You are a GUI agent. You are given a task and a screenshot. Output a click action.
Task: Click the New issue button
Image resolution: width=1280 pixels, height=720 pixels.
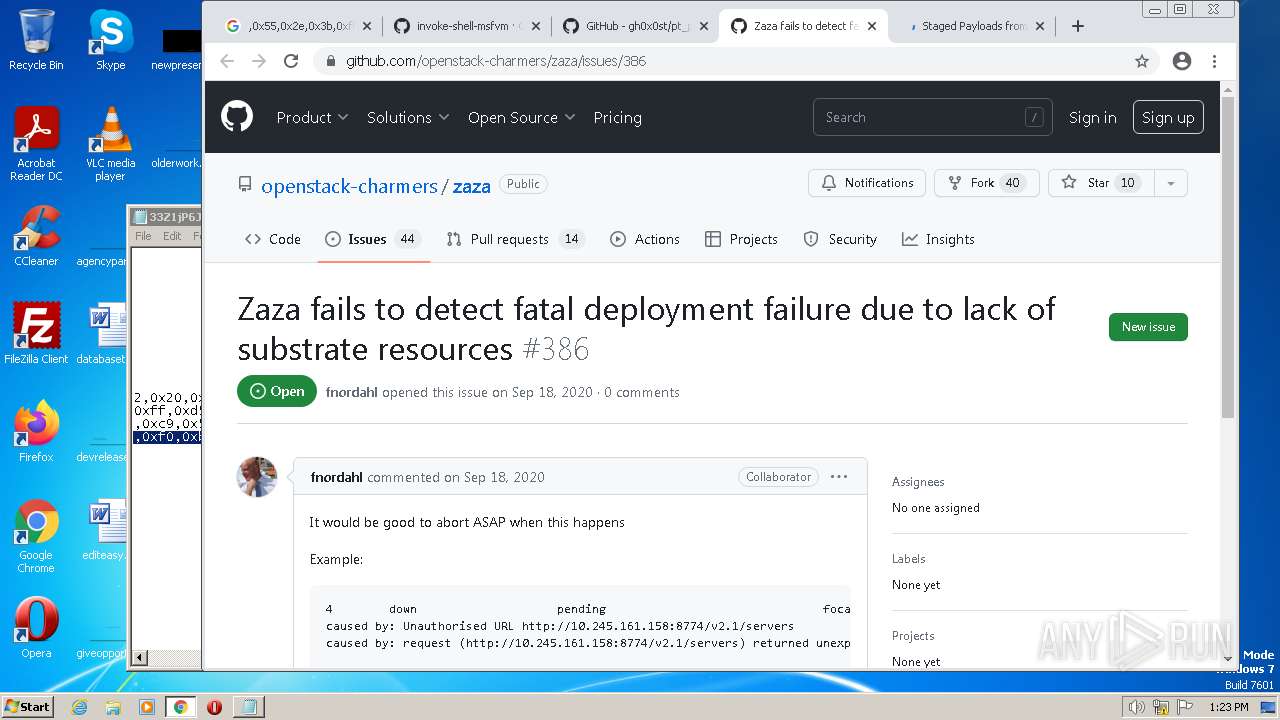coord(1148,327)
